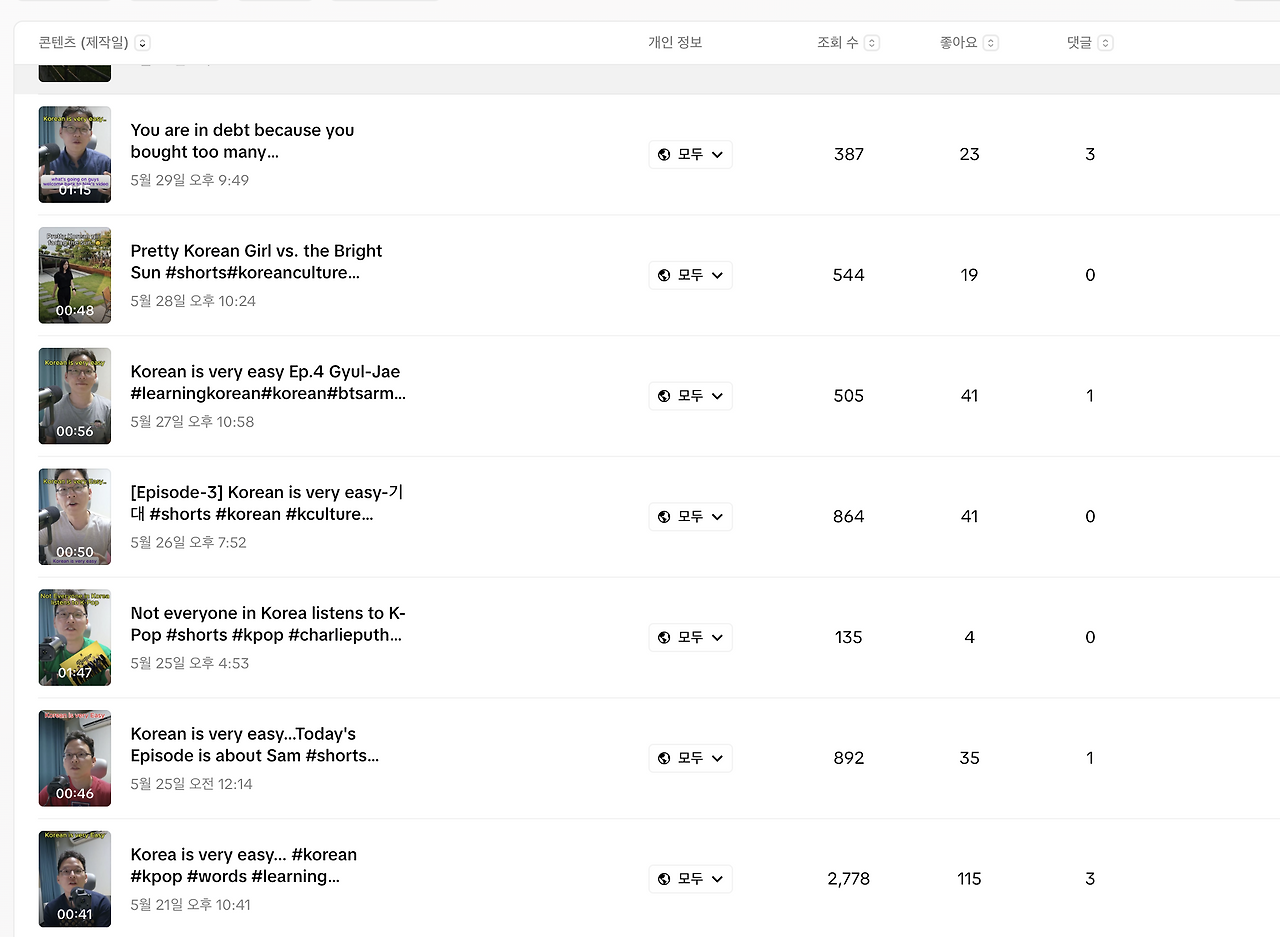Click the 00:48 video thumbnail
Viewport: 1280px width, 937px height.
[75, 276]
